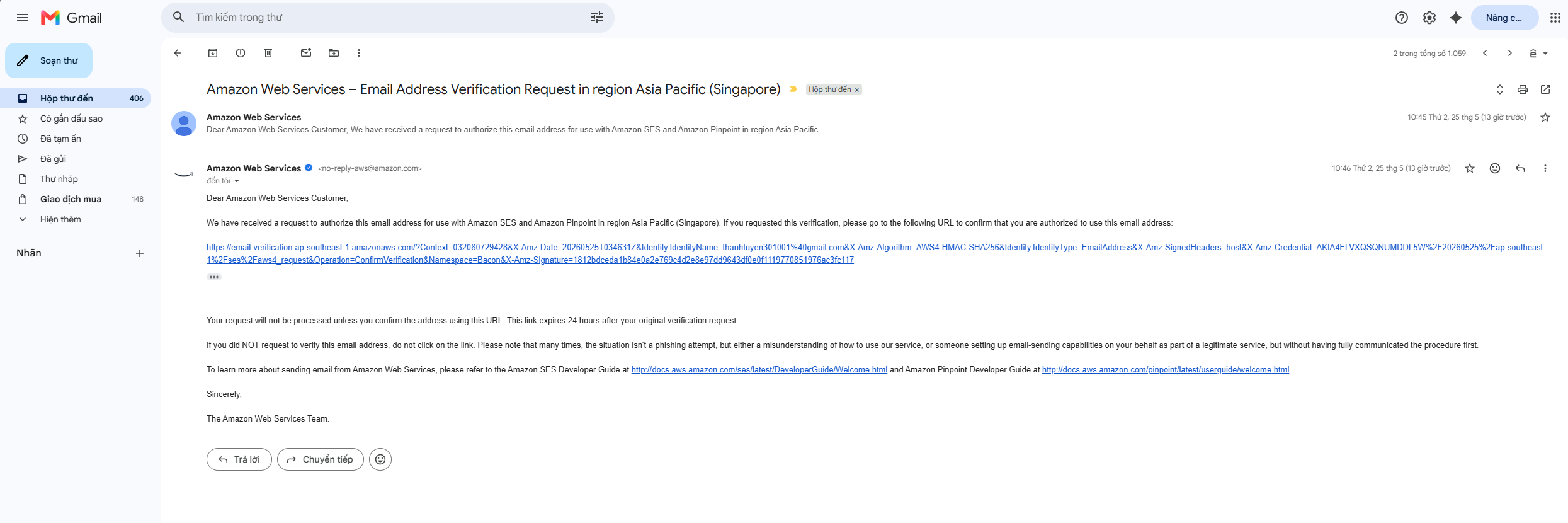
Task: Report this email as spam
Action: tap(241, 53)
